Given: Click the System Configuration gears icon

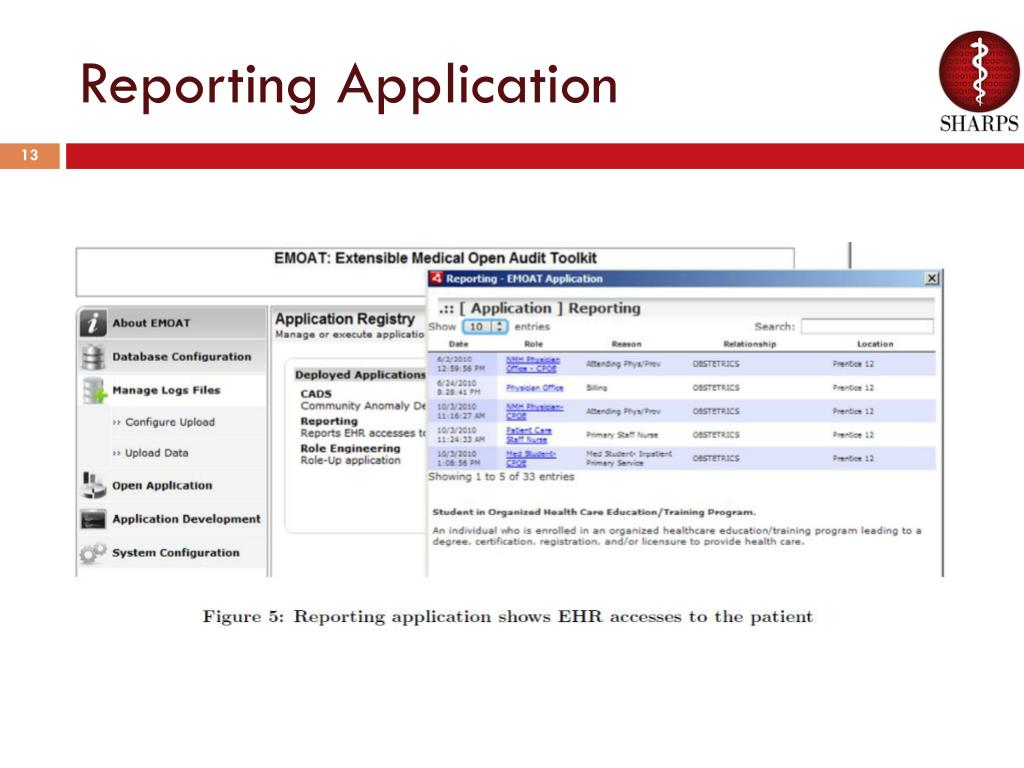Looking at the screenshot, I should tap(93, 553).
